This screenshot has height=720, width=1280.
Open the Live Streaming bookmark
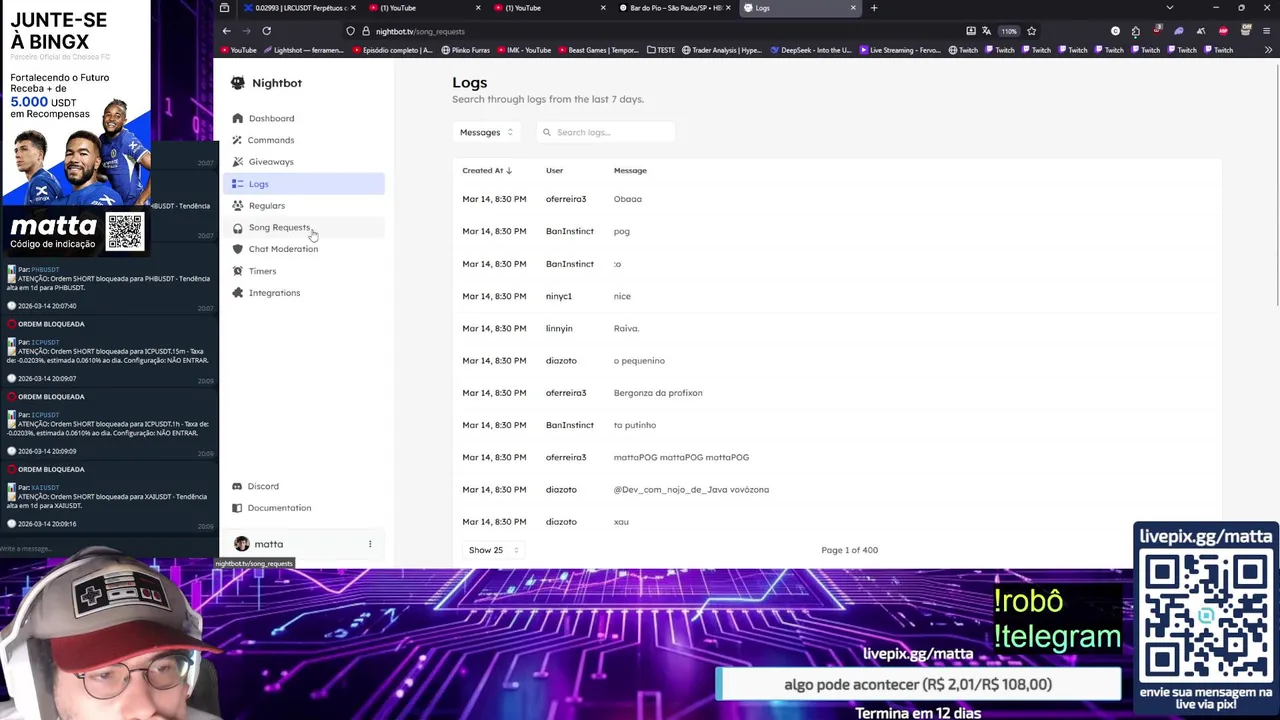click(x=899, y=50)
